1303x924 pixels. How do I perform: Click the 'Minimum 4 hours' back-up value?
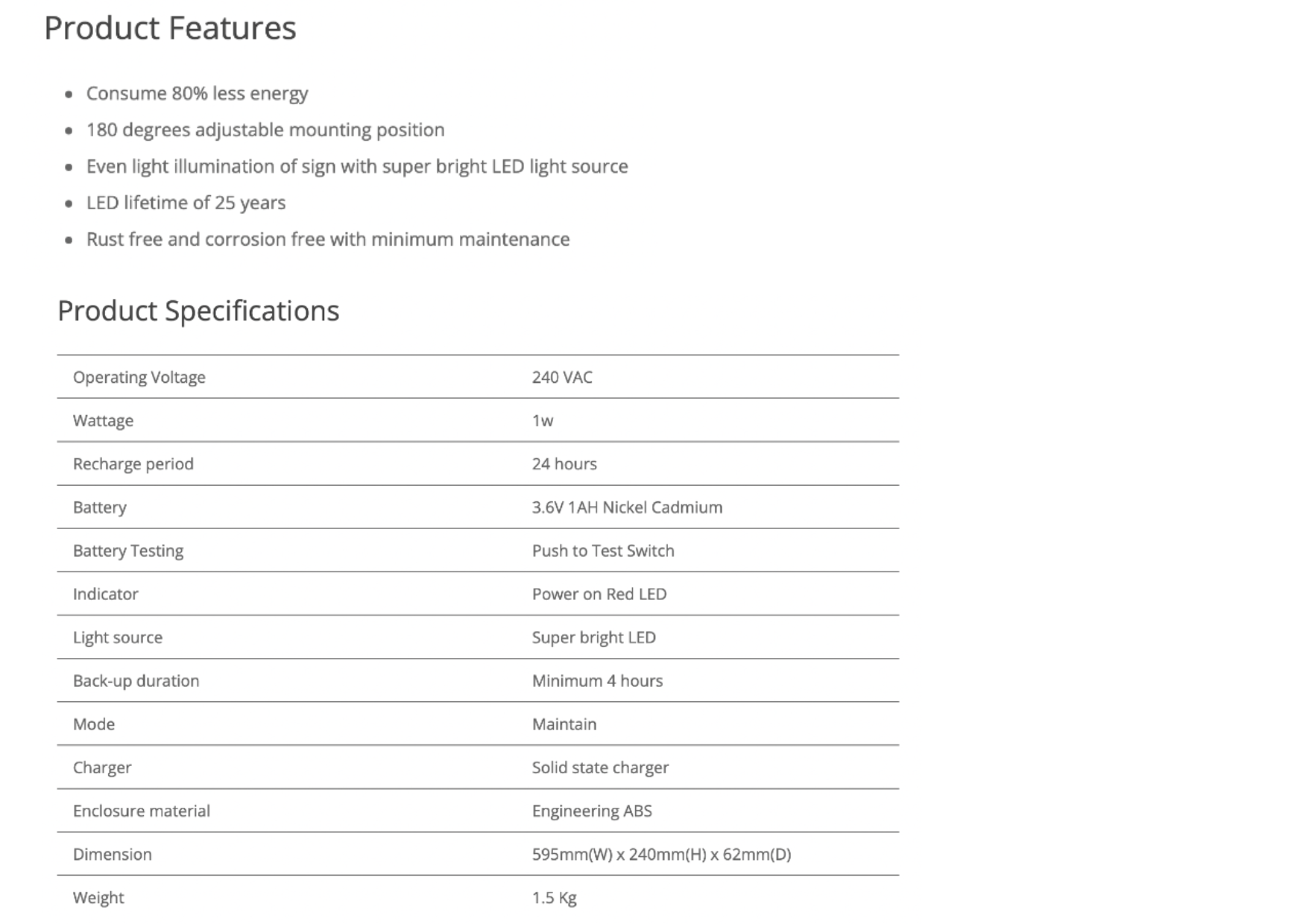tap(597, 680)
